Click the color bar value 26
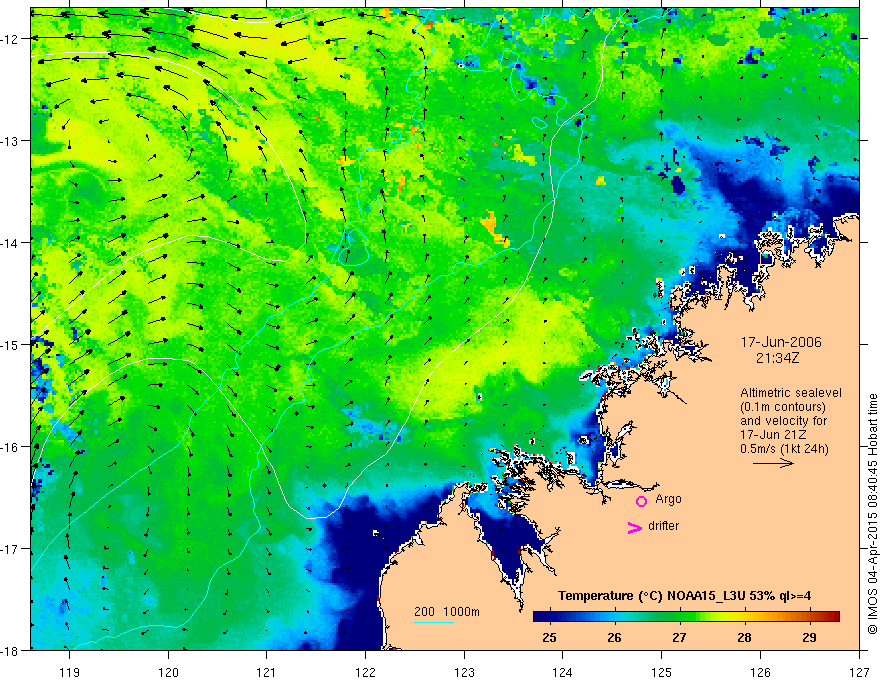The width and height of the screenshot is (880, 680). (x=615, y=637)
